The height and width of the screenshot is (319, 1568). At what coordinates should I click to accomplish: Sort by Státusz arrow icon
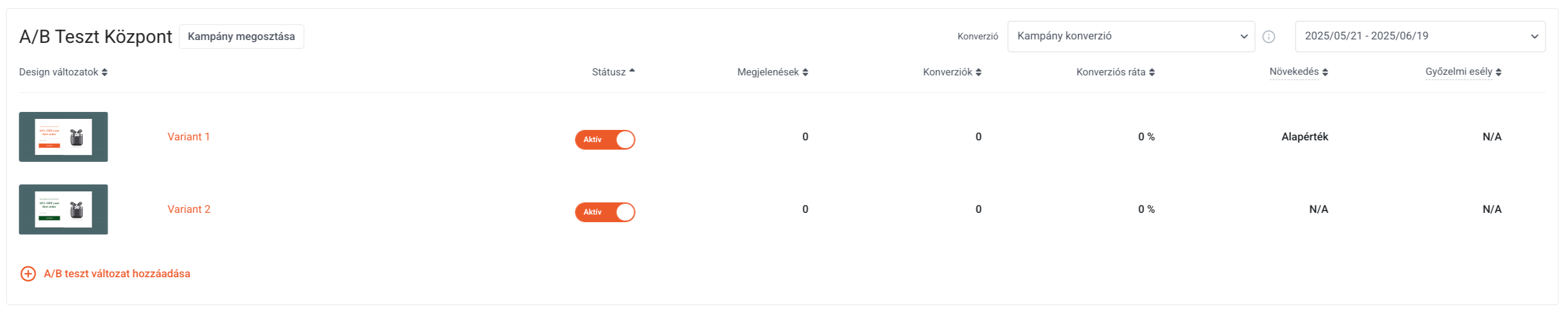tap(632, 71)
